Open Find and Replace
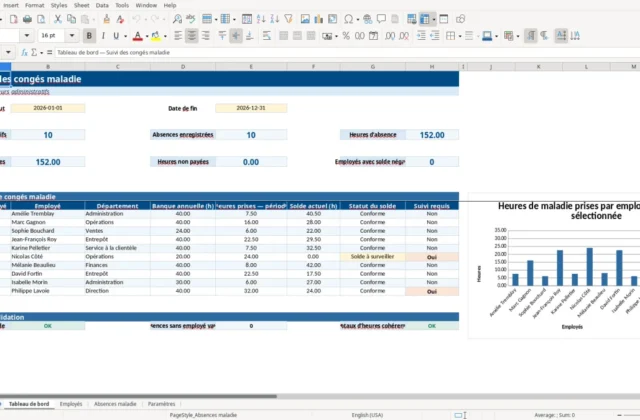 [x=177, y=19]
